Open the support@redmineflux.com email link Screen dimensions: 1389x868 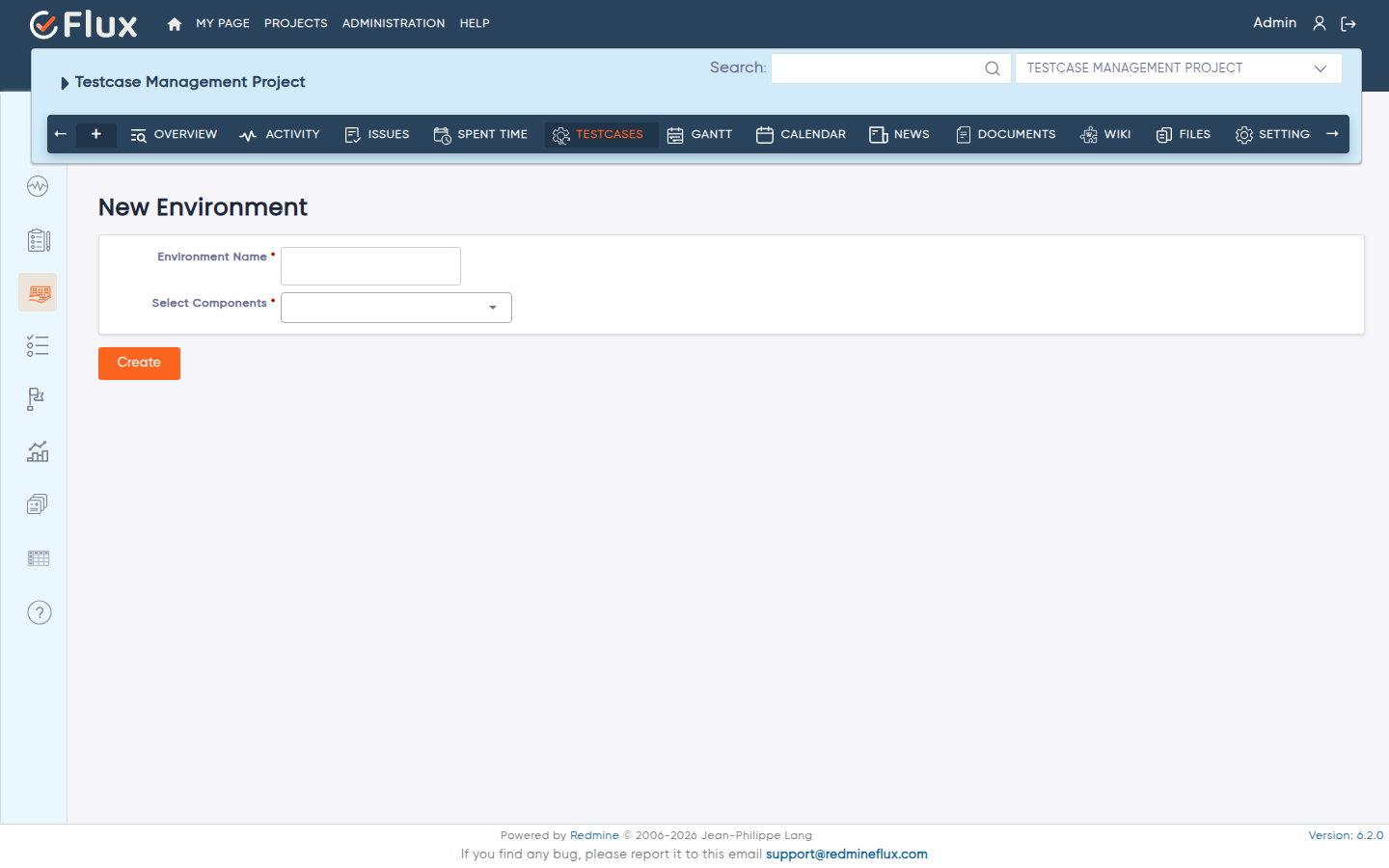coord(847,854)
